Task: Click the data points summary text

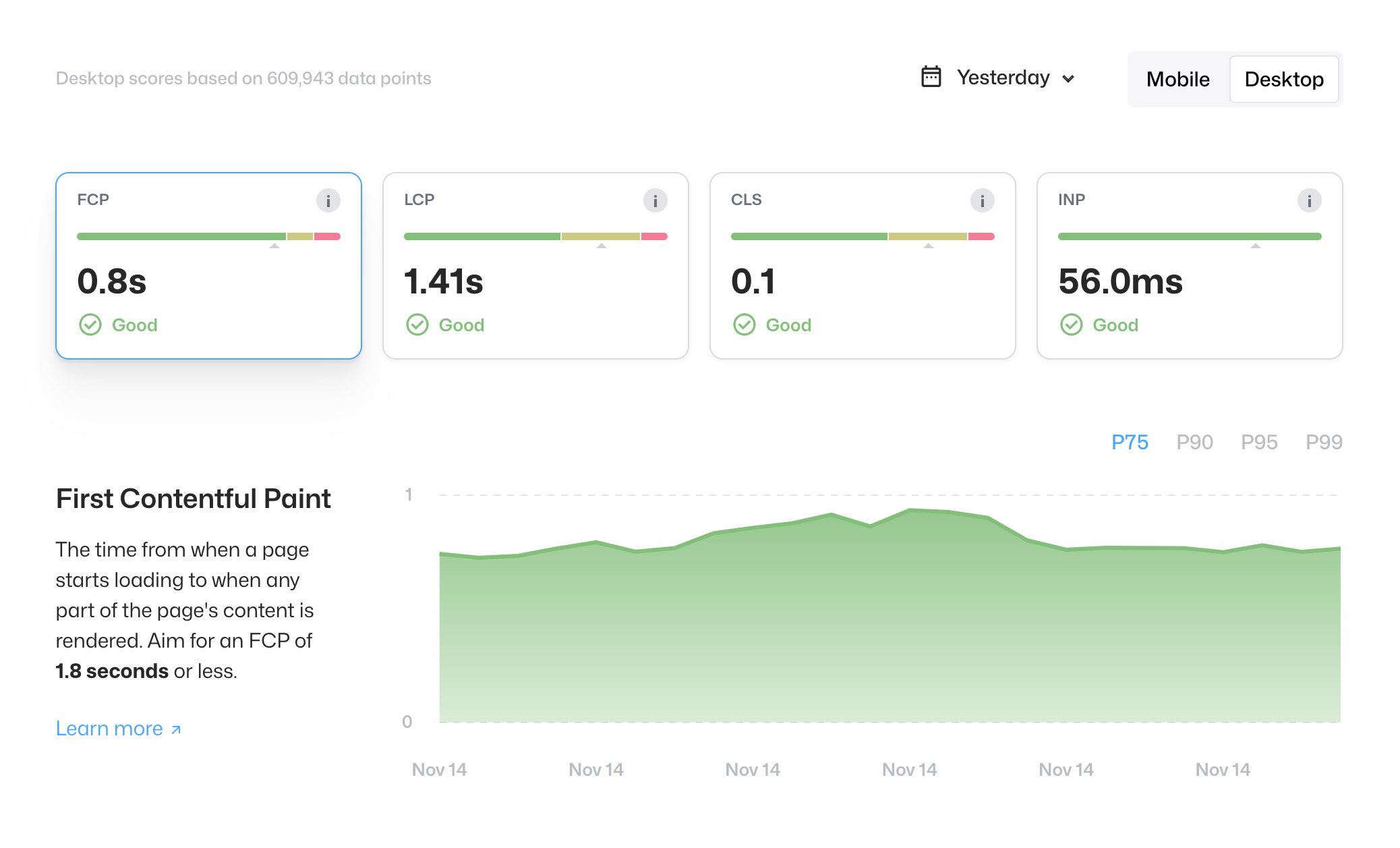Action: point(243,78)
